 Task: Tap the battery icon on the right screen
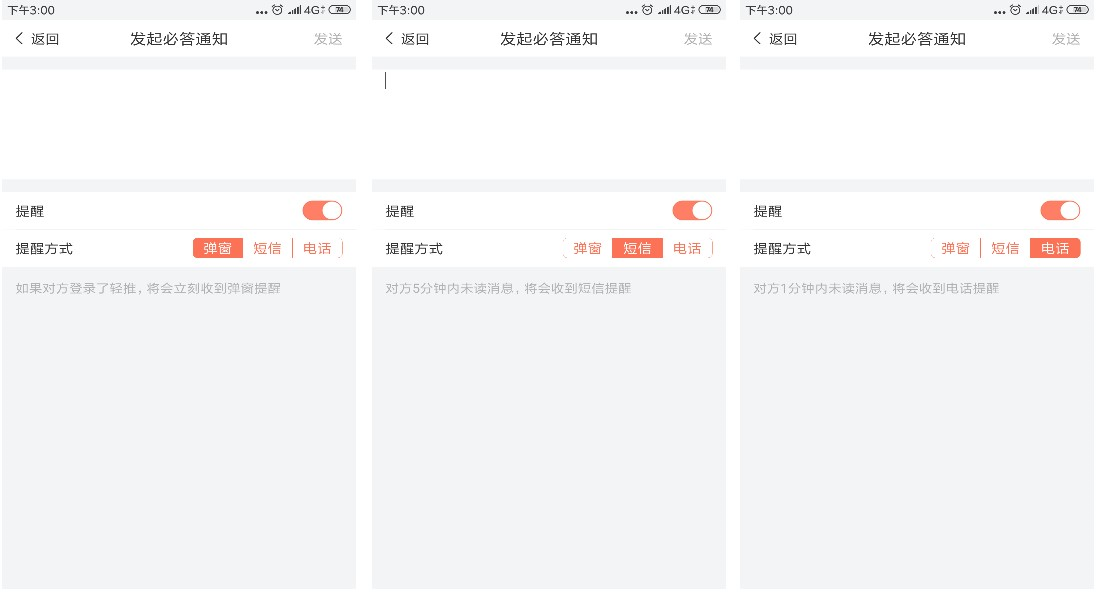point(1078,10)
